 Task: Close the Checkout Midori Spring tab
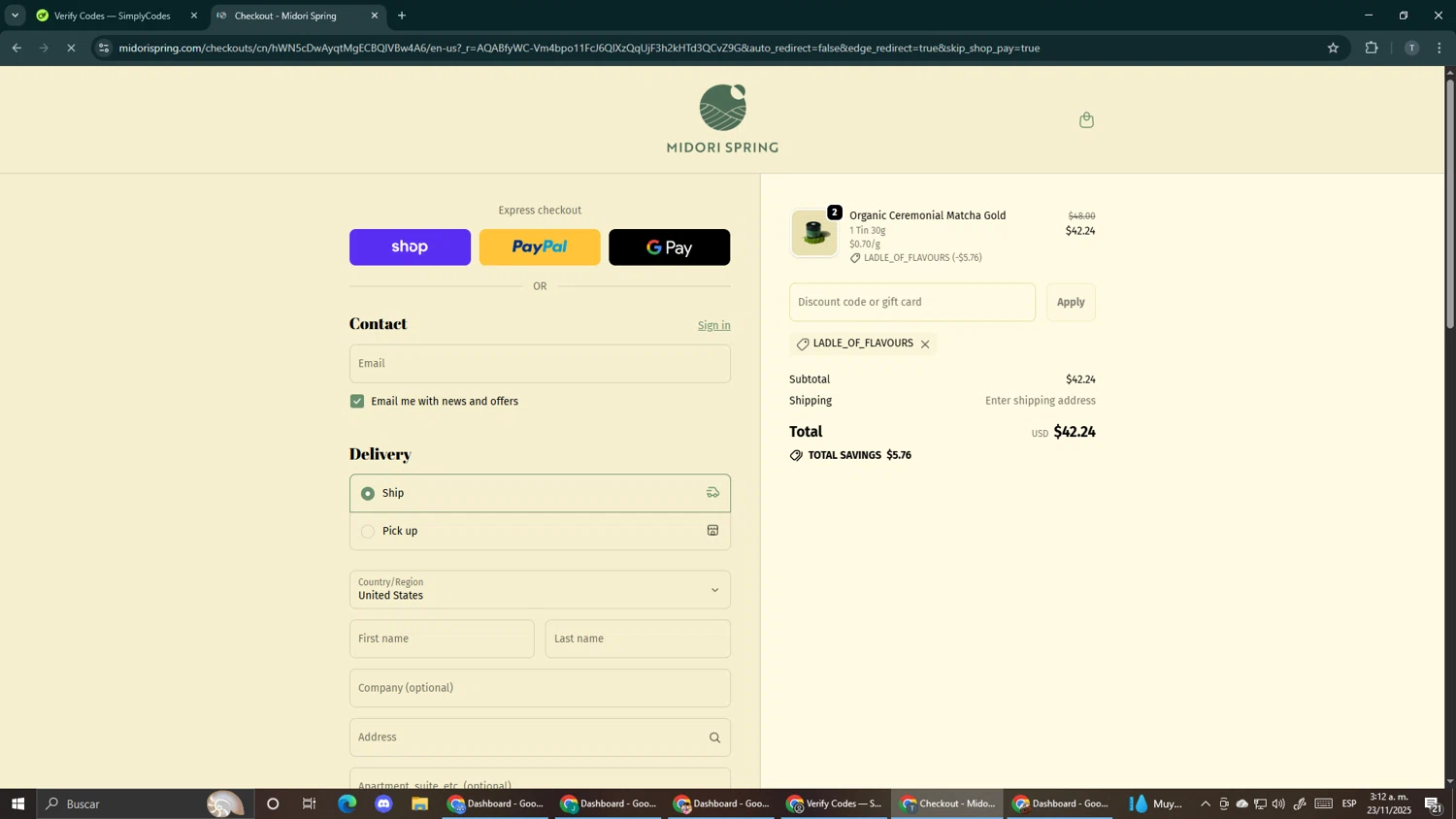[x=375, y=16]
